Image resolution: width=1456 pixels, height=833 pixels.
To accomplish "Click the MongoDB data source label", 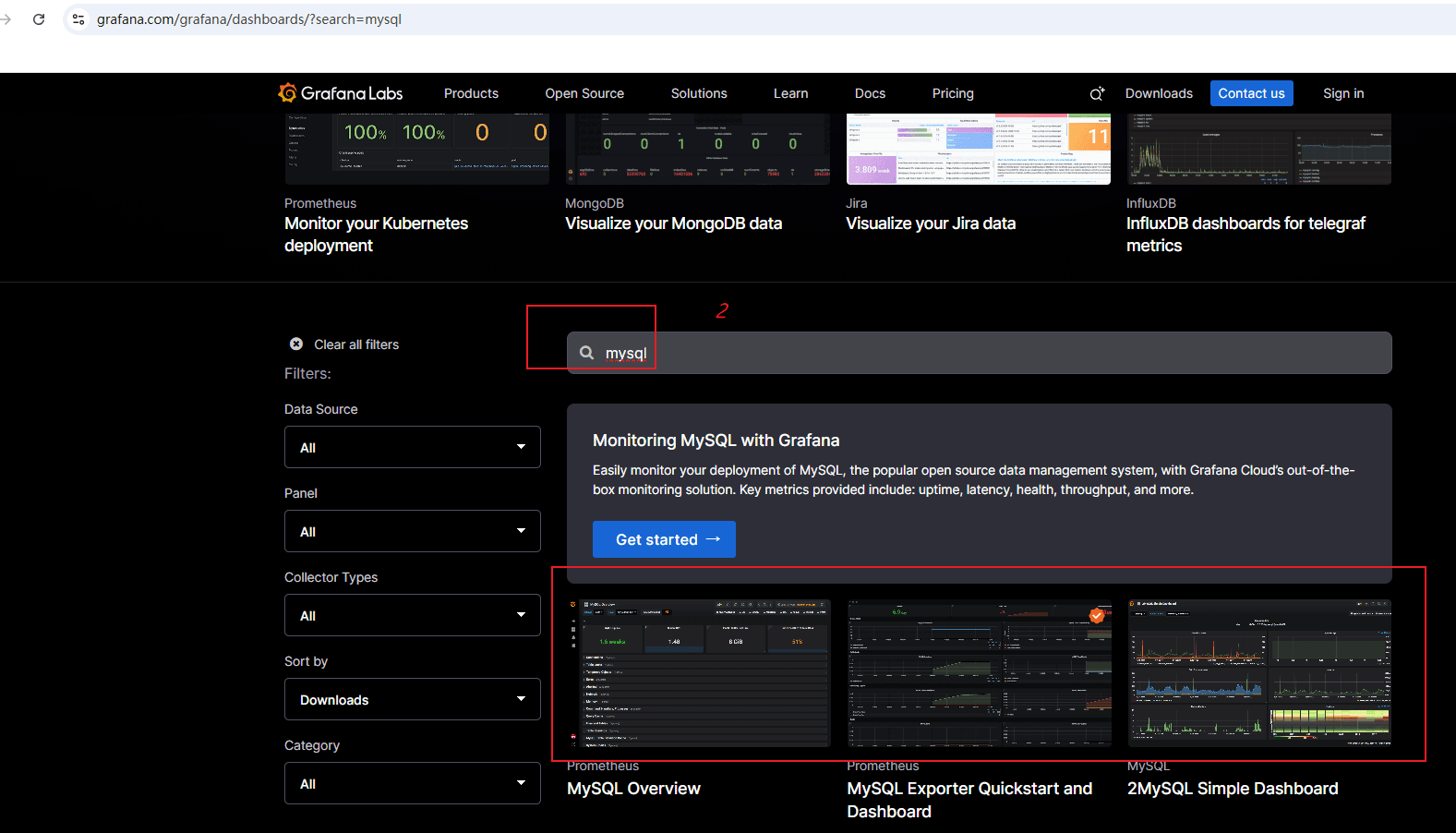I will pyautogui.click(x=595, y=203).
